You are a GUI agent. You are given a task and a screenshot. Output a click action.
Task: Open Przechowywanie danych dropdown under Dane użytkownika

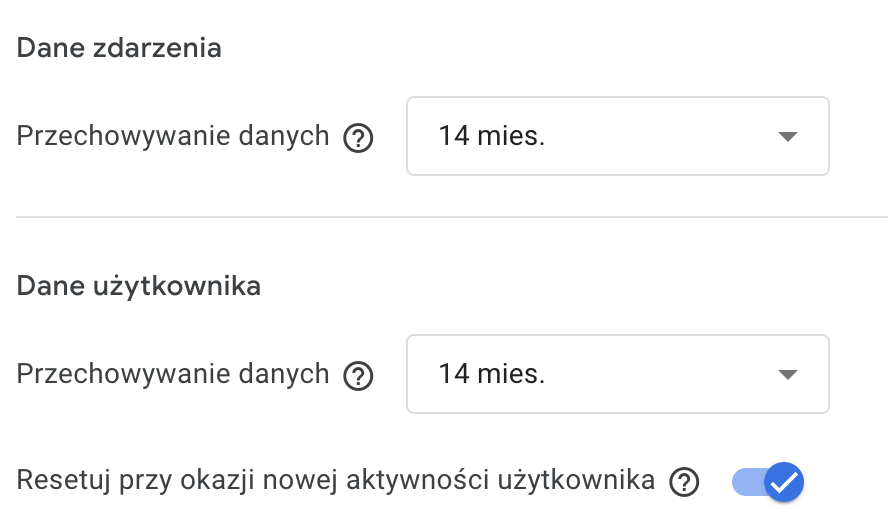click(x=618, y=374)
